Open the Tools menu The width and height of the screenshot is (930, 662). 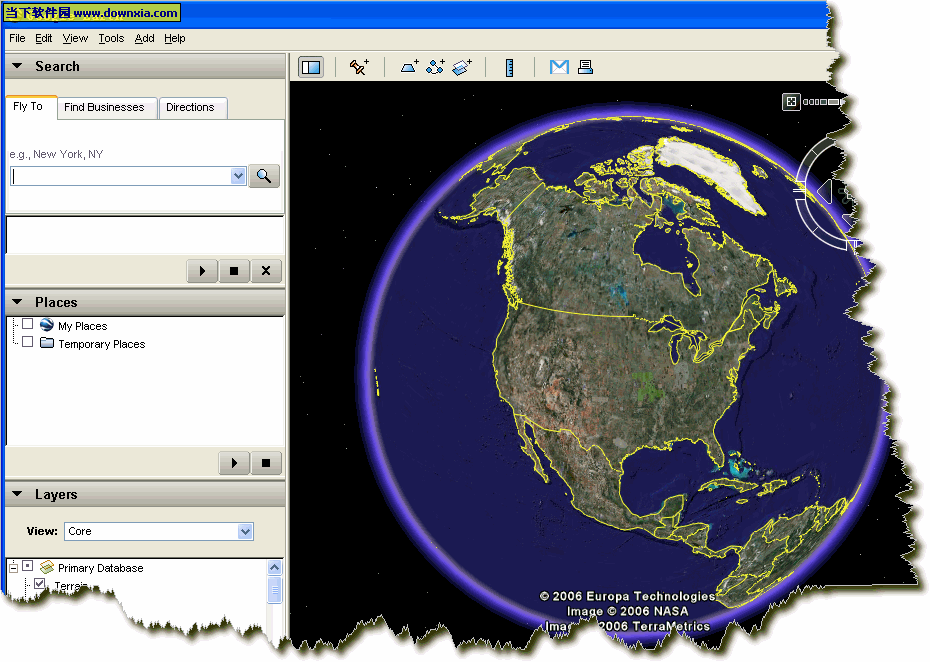tap(111, 38)
